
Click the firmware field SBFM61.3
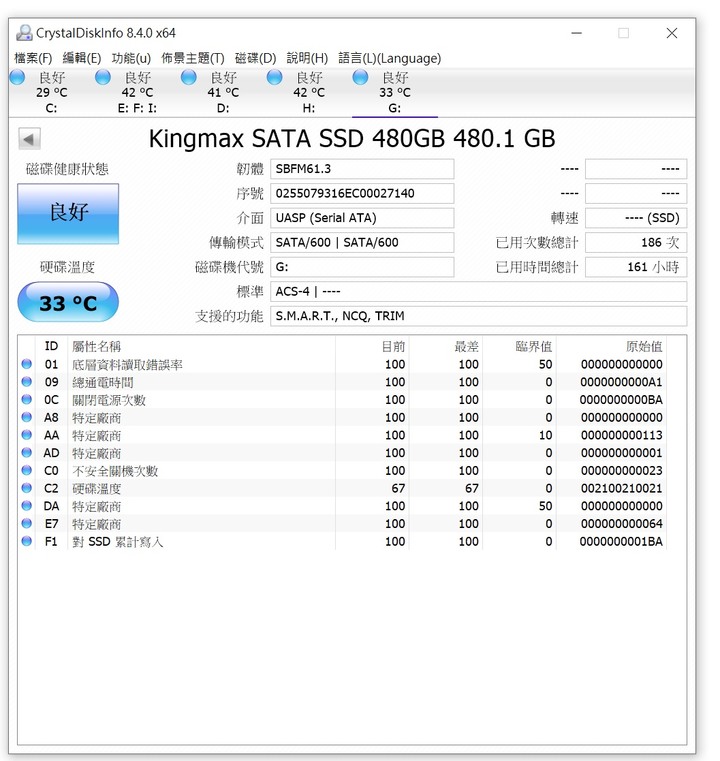point(362,169)
